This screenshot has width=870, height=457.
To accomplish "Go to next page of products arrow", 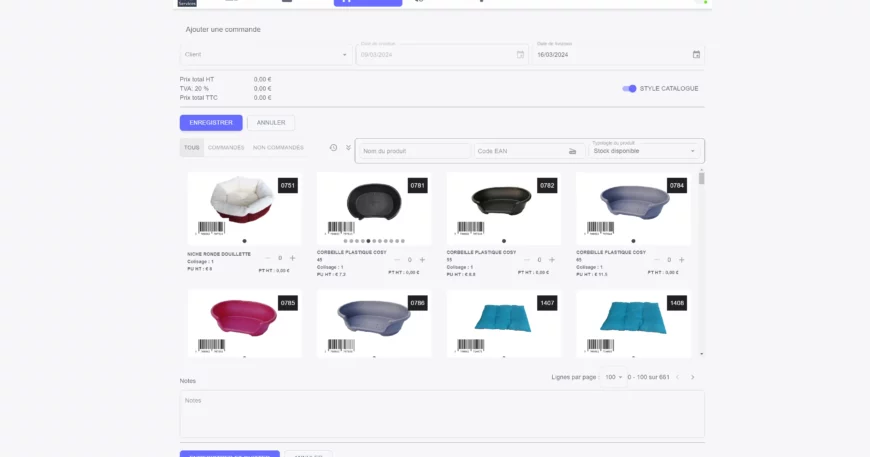I will [x=692, y=377].
